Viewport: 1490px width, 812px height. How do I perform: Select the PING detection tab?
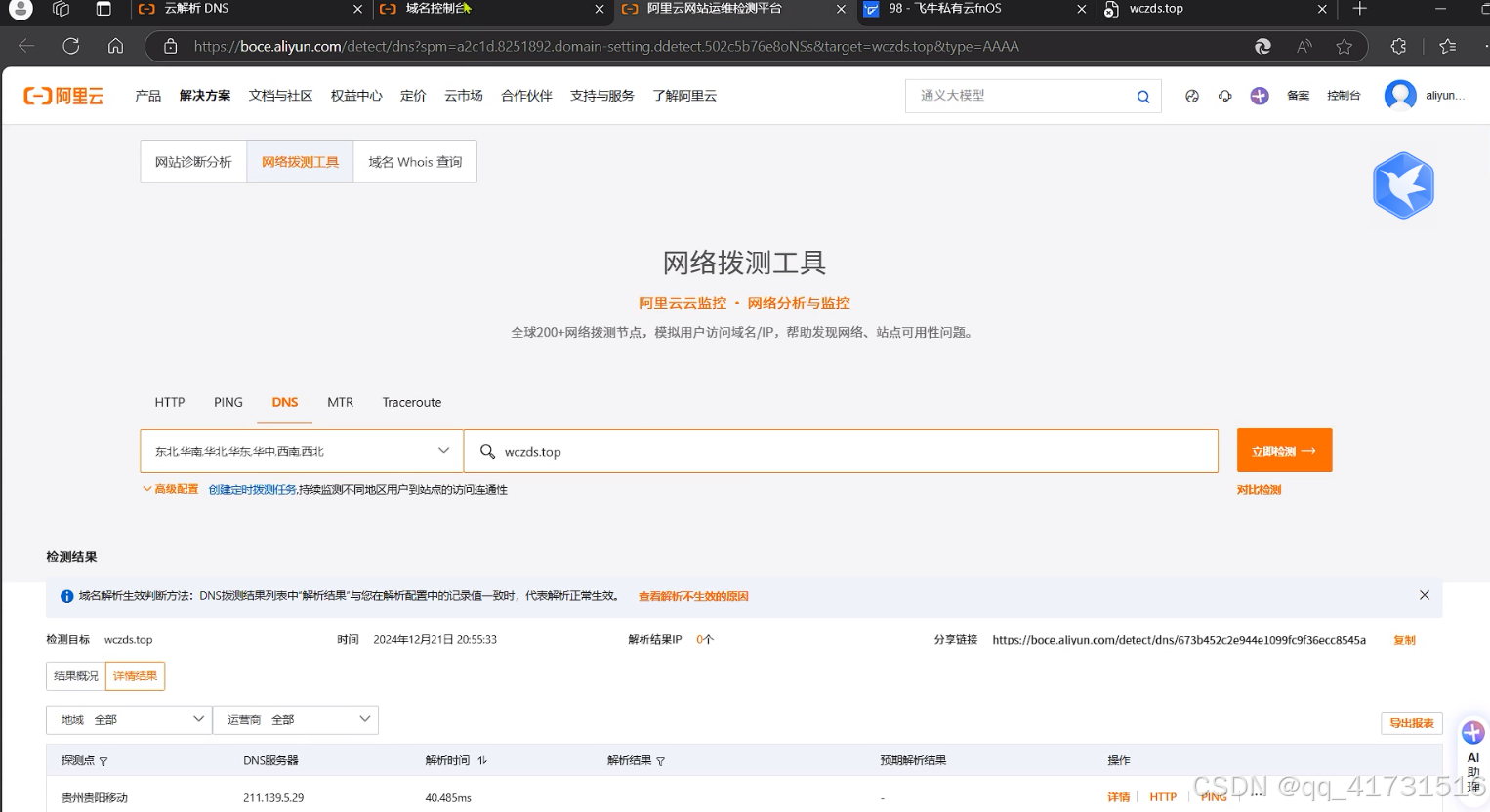(x=228, y=402)
